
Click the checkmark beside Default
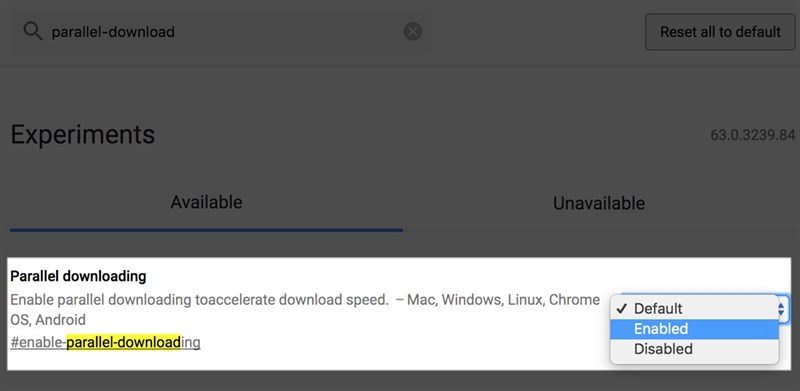621,308
